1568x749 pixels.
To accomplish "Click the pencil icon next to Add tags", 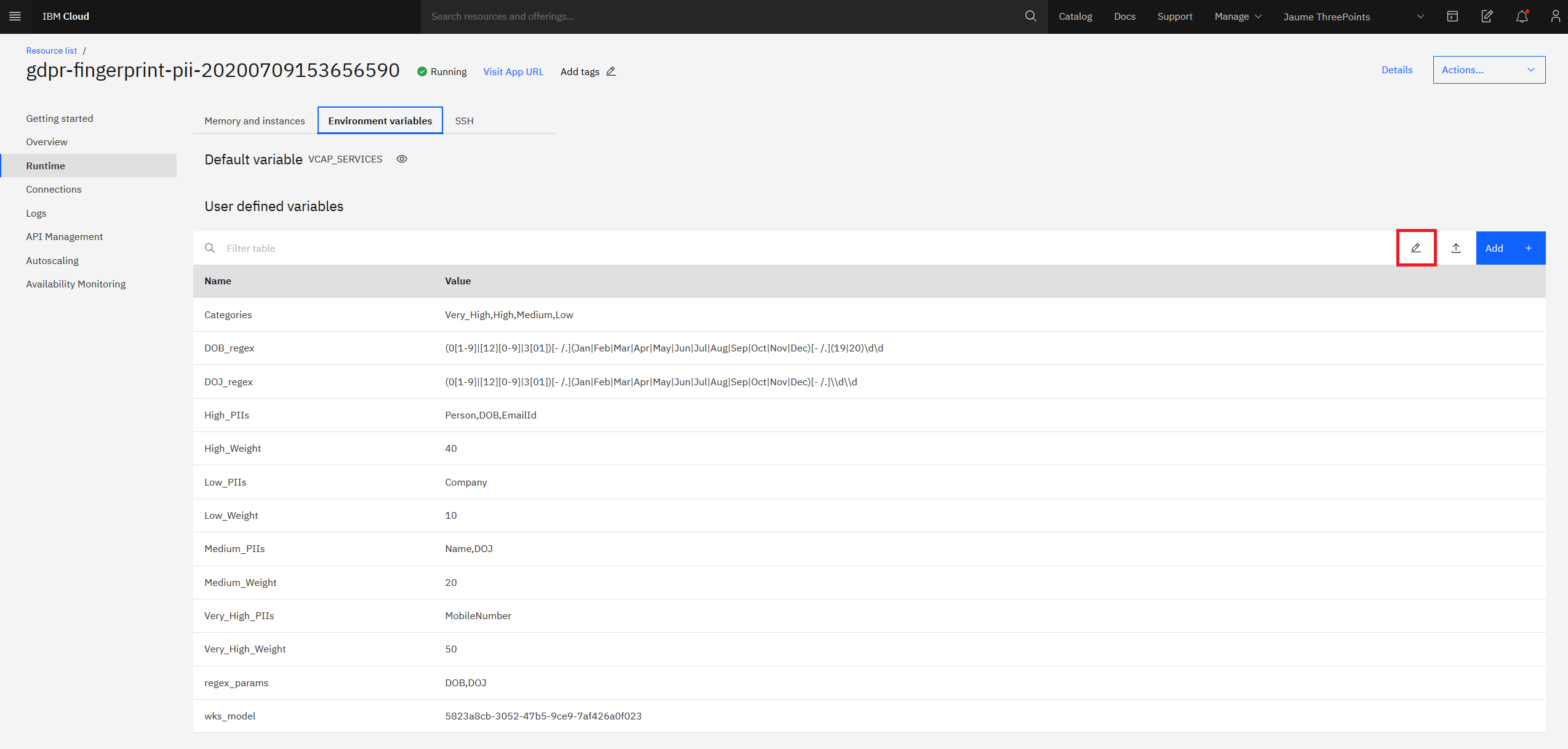I will 611,71.
